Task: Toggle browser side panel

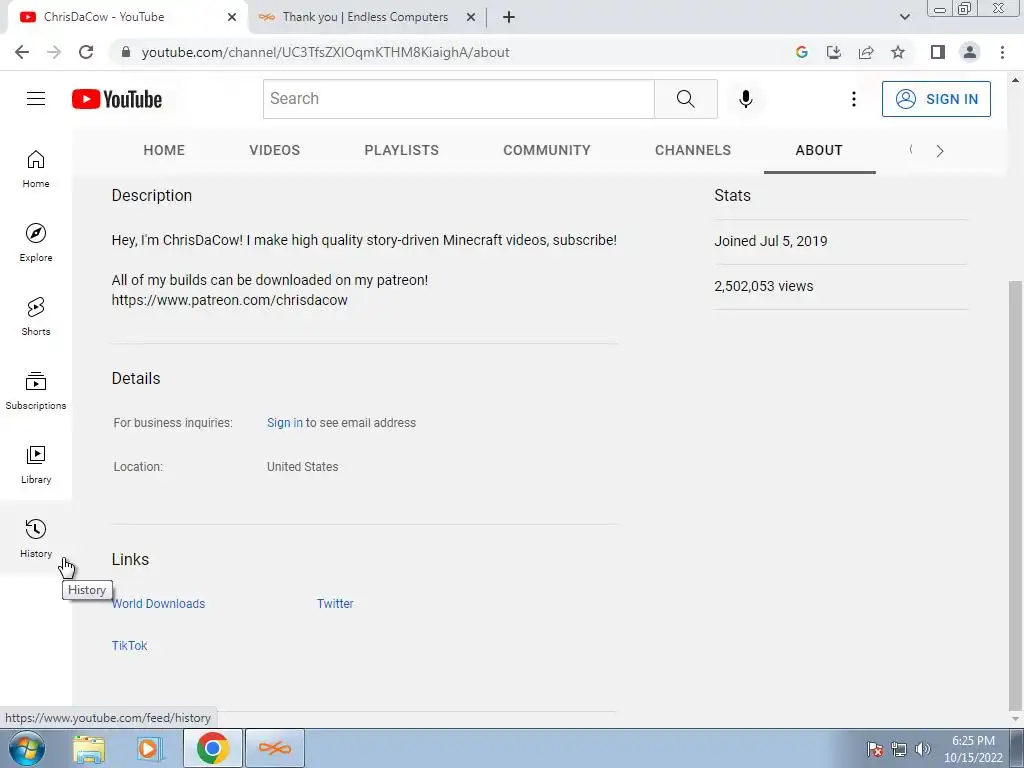Action: tap(938, 52)
